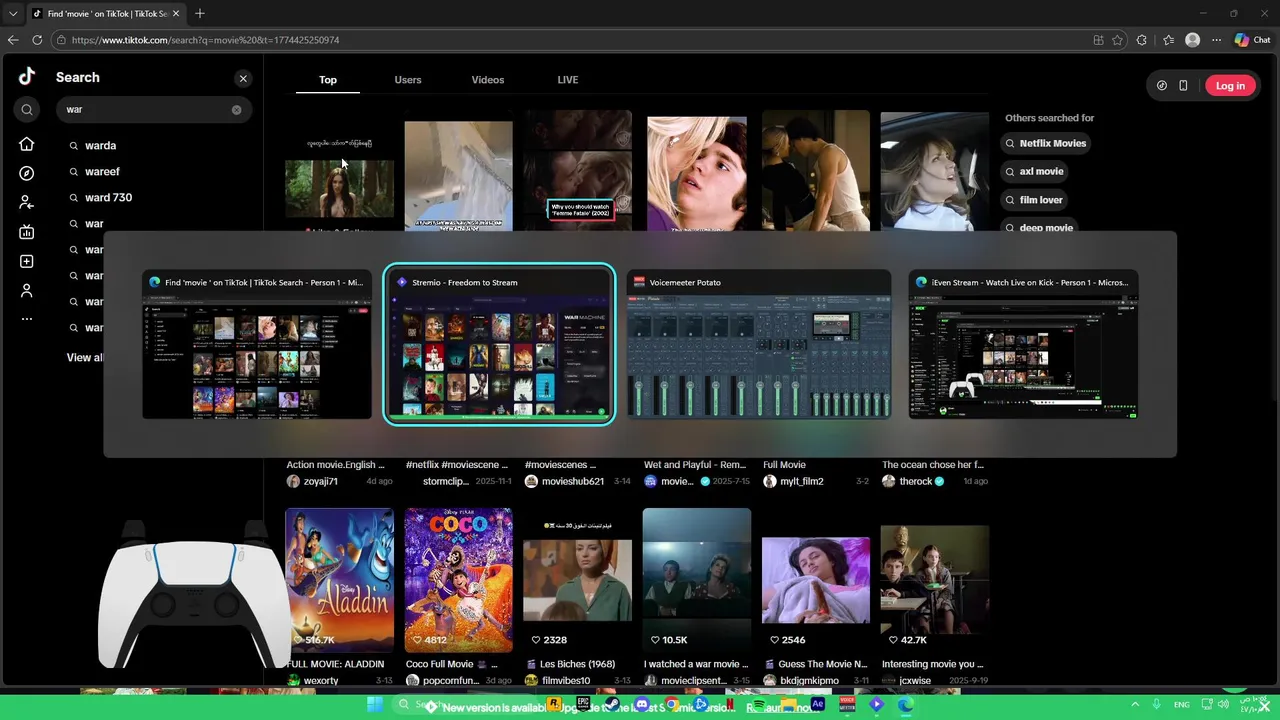Open the Profile icon in the sidebar
1280x720 pixels.
click(x=27, y=290)
